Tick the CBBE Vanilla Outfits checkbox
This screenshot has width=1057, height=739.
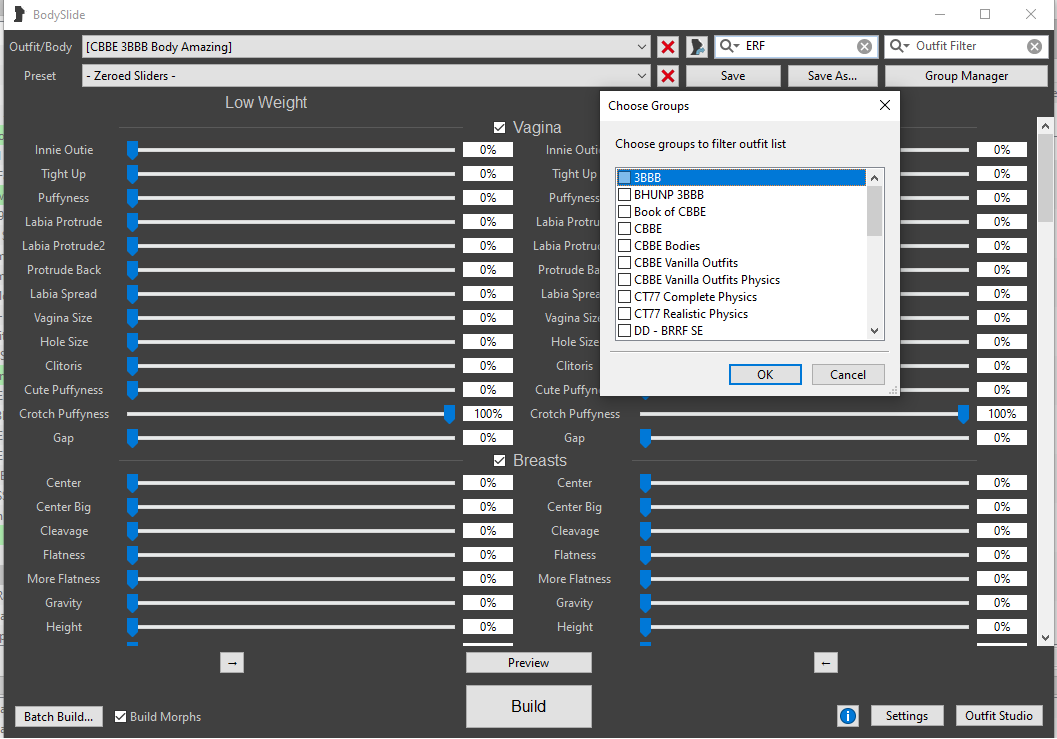[624, 262]
